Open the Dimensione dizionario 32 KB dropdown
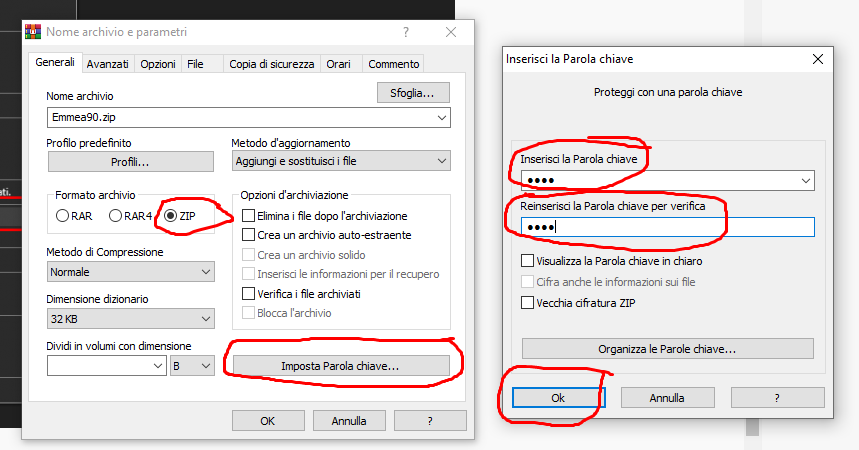 point(131,318)
